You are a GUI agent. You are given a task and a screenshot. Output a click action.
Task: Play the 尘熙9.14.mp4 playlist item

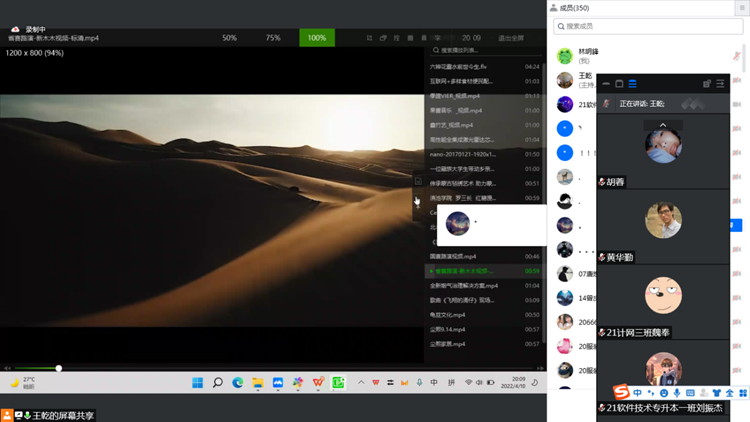point(484,329)
